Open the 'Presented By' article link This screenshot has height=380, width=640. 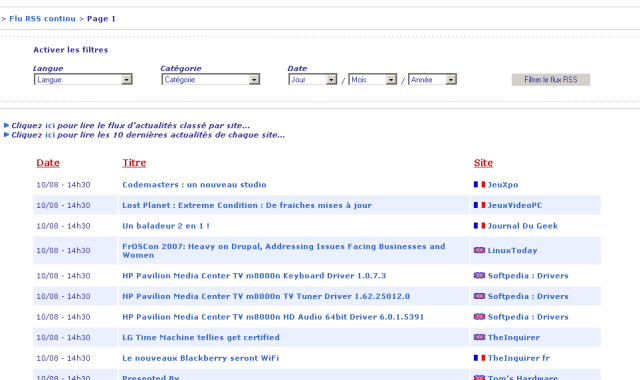(151, 377)
